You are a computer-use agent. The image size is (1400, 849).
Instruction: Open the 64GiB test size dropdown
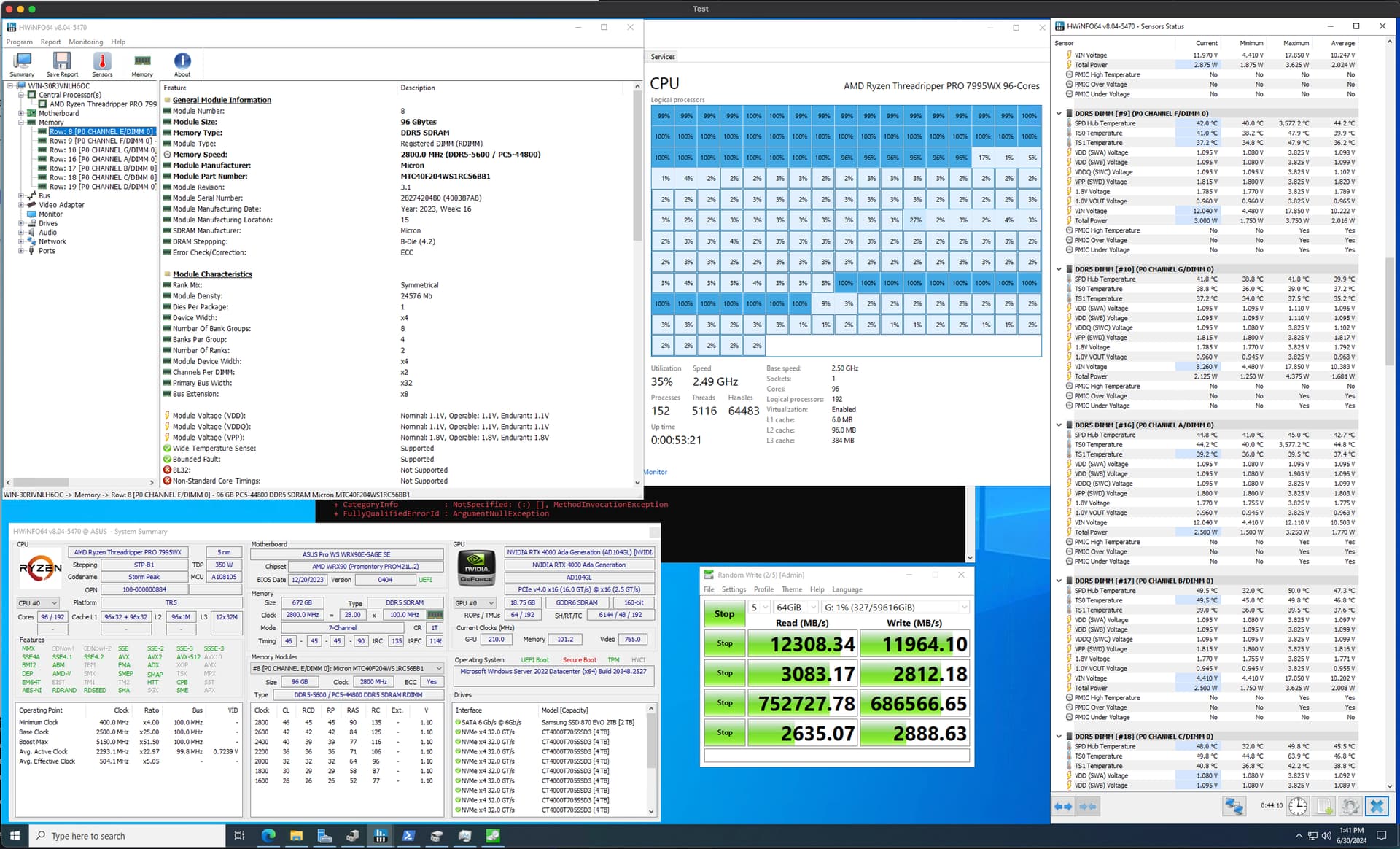pyautogui.click(x=796, y=607)
